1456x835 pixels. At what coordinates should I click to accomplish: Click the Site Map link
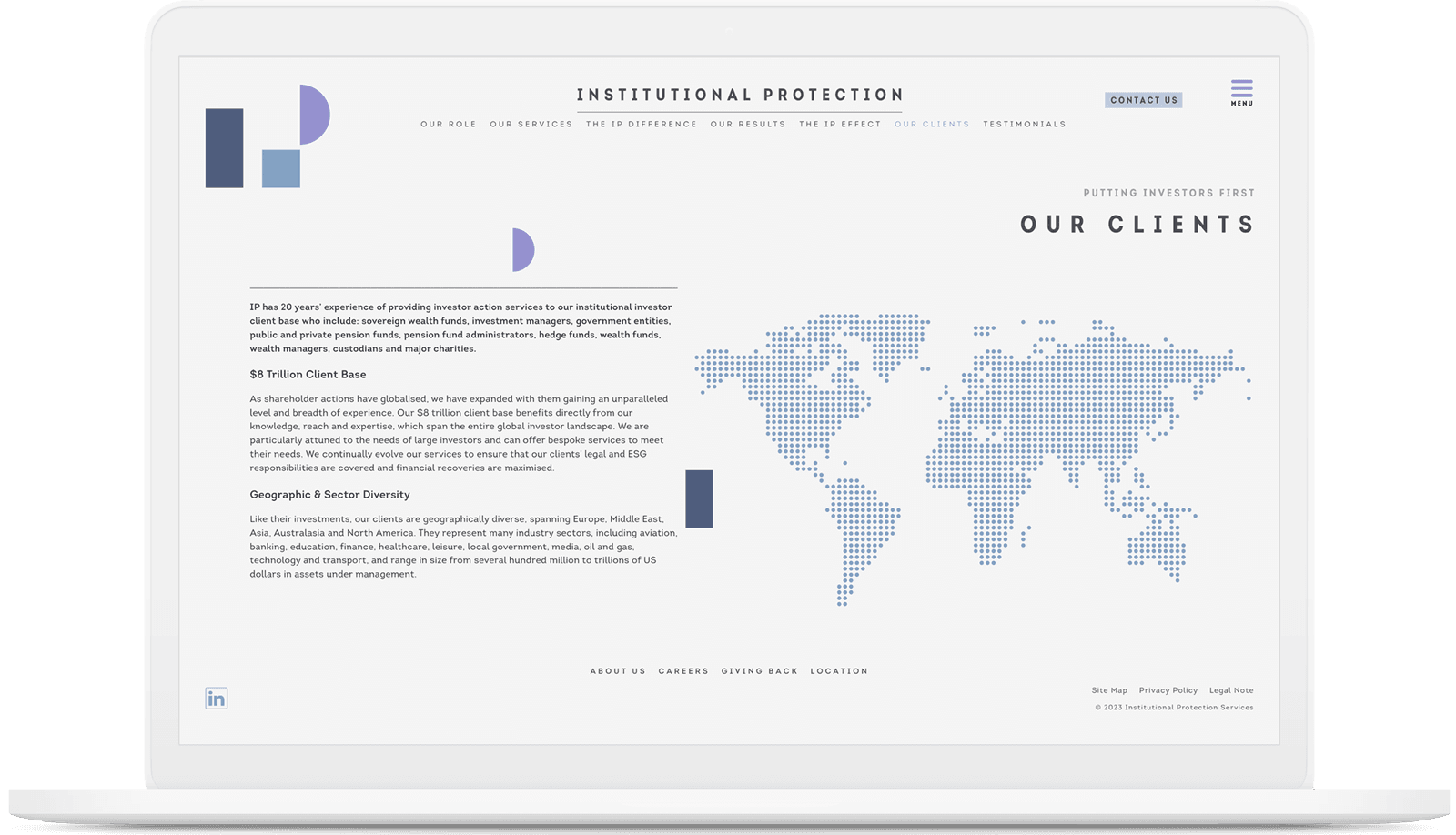(x=1109, y=690)
